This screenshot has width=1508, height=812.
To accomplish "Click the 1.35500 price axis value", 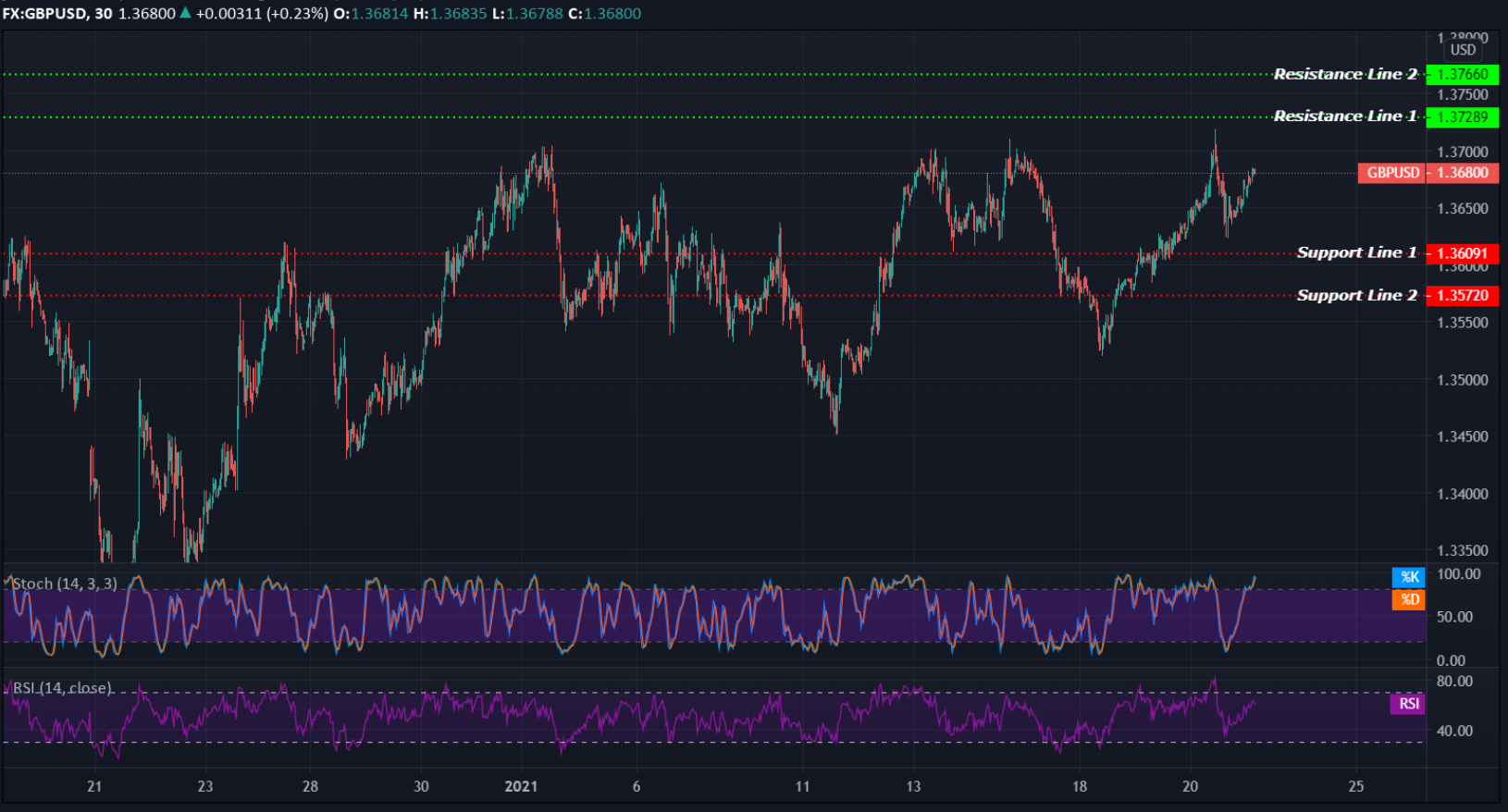I will [1463, 323].
